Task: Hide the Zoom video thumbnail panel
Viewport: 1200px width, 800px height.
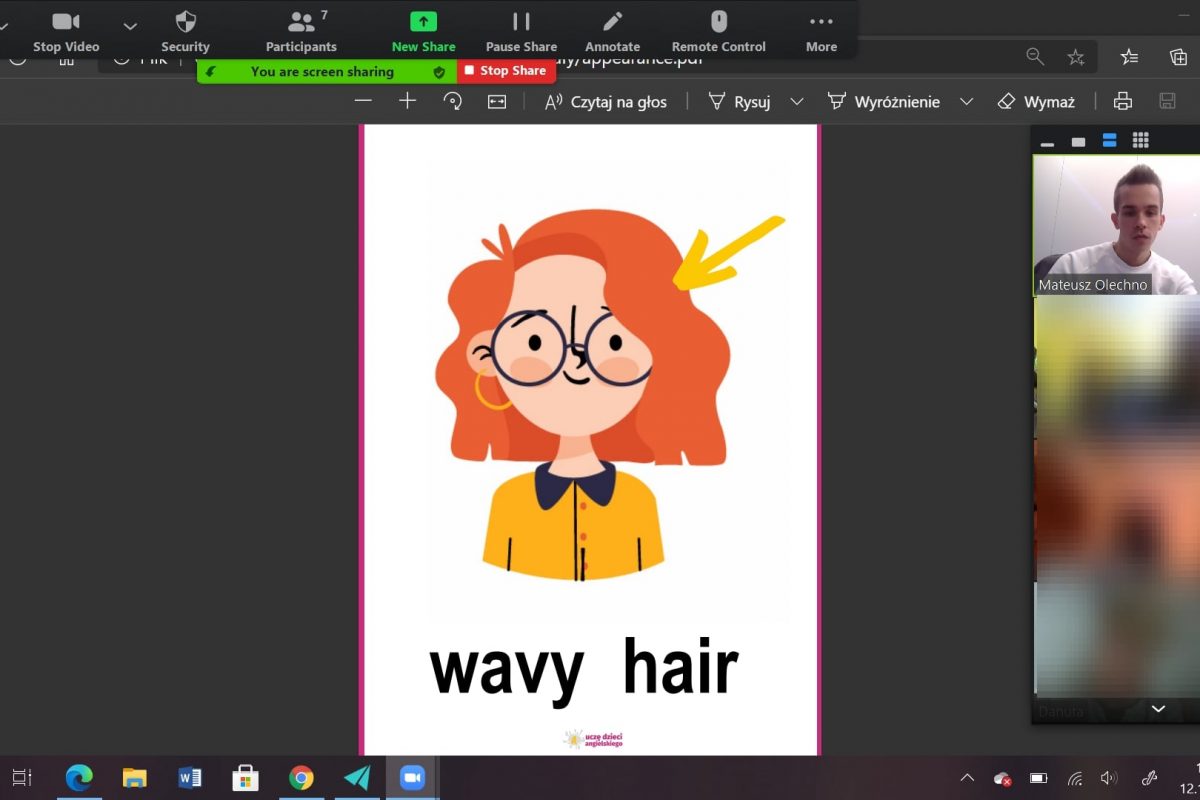Action: point(1047,142)
